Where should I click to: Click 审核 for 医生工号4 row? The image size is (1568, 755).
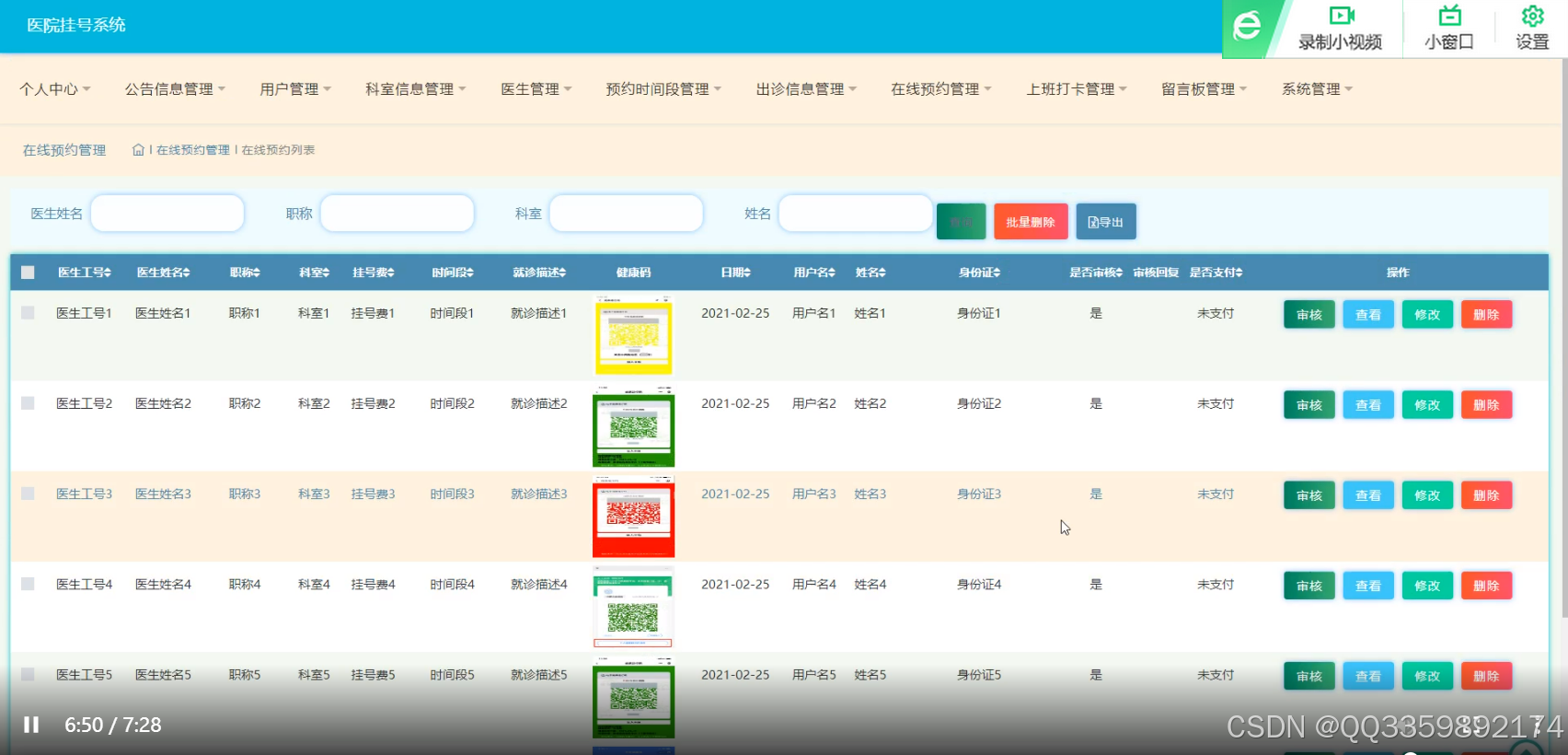(1309, 586)
